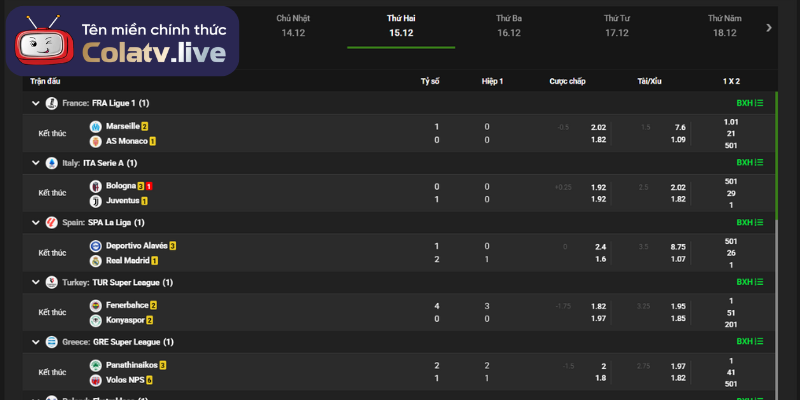Click the 2.02 handicap odds for Marseille
The image size is (800, 400).
(598, 127)
